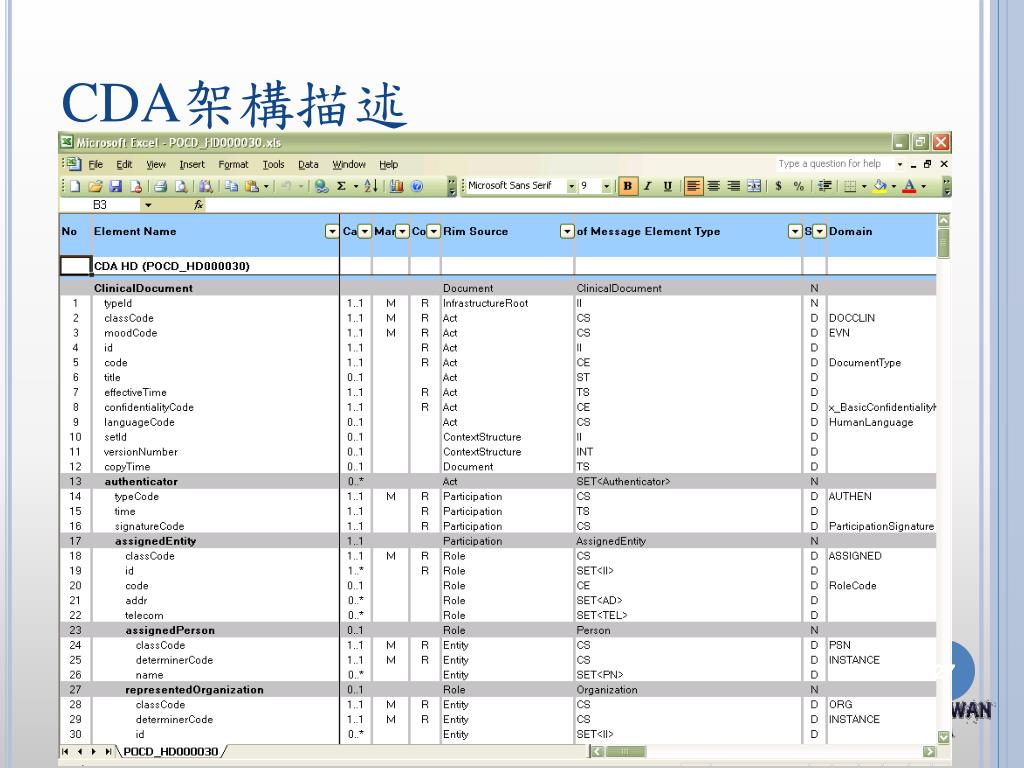Open Microsoft Excel Help icon

tap(417, 186)
